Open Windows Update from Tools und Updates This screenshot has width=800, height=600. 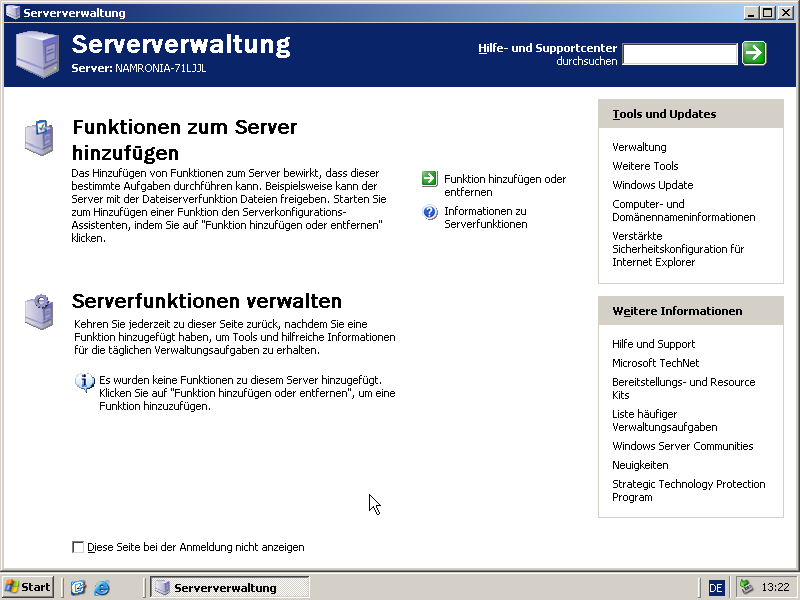click(654, 185)
